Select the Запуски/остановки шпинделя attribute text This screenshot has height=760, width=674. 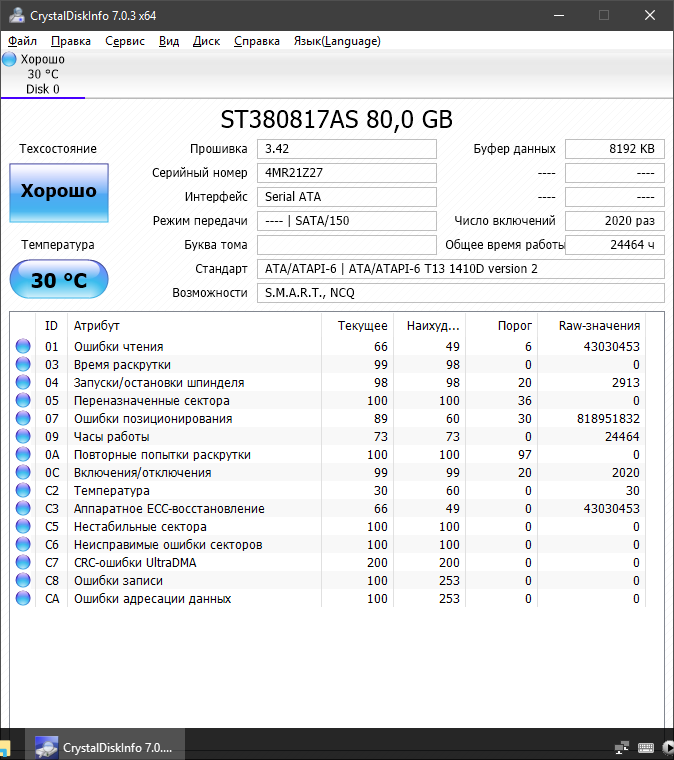pyautogui.click(x=159, y=382)
